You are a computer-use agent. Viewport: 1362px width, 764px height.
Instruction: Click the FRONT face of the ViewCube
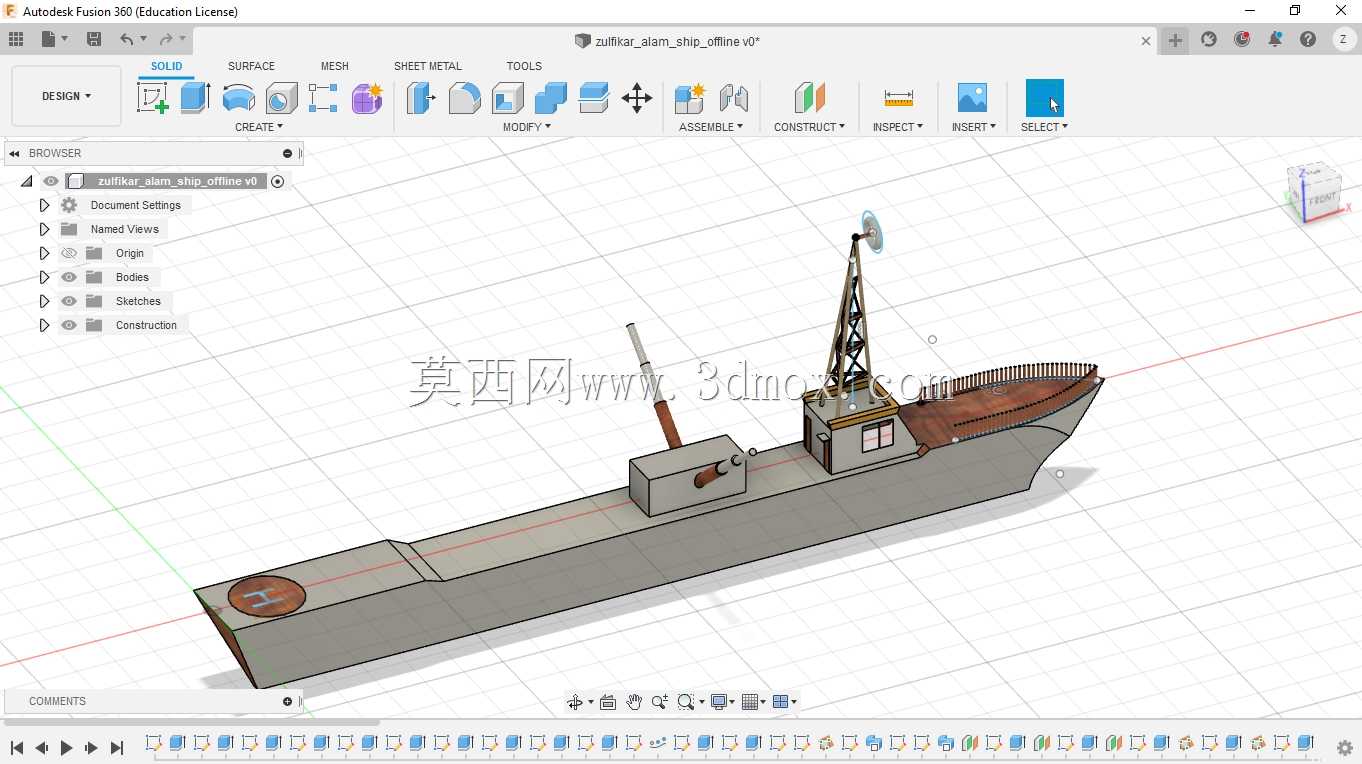pos(1322,200)
